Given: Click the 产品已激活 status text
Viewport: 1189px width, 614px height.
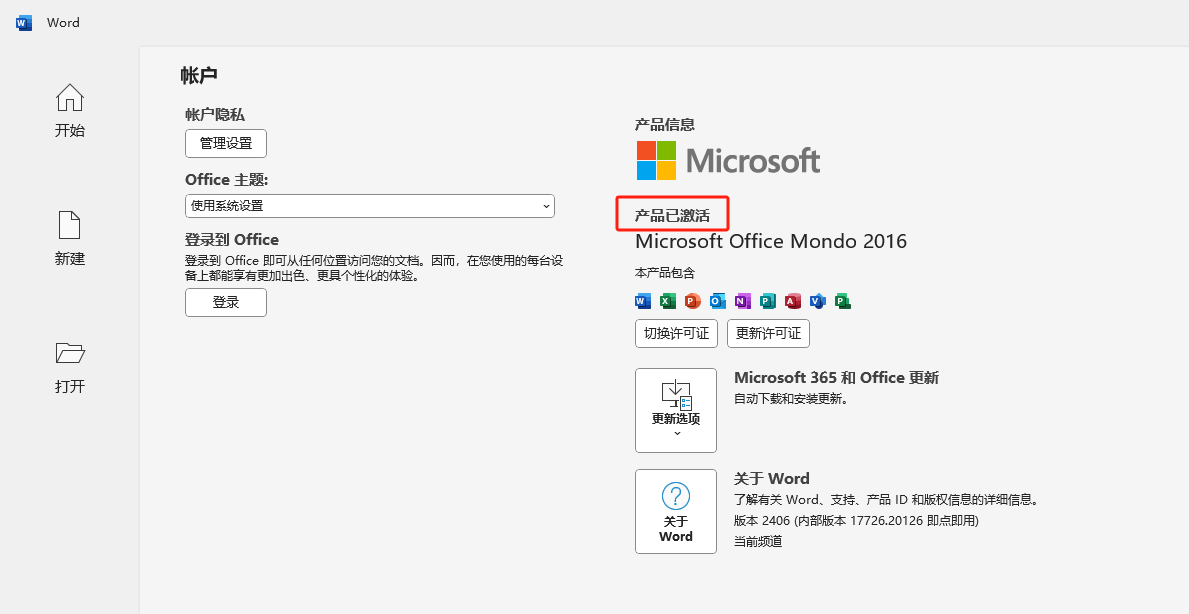Looking at the screenshot, I should [673, 215].
